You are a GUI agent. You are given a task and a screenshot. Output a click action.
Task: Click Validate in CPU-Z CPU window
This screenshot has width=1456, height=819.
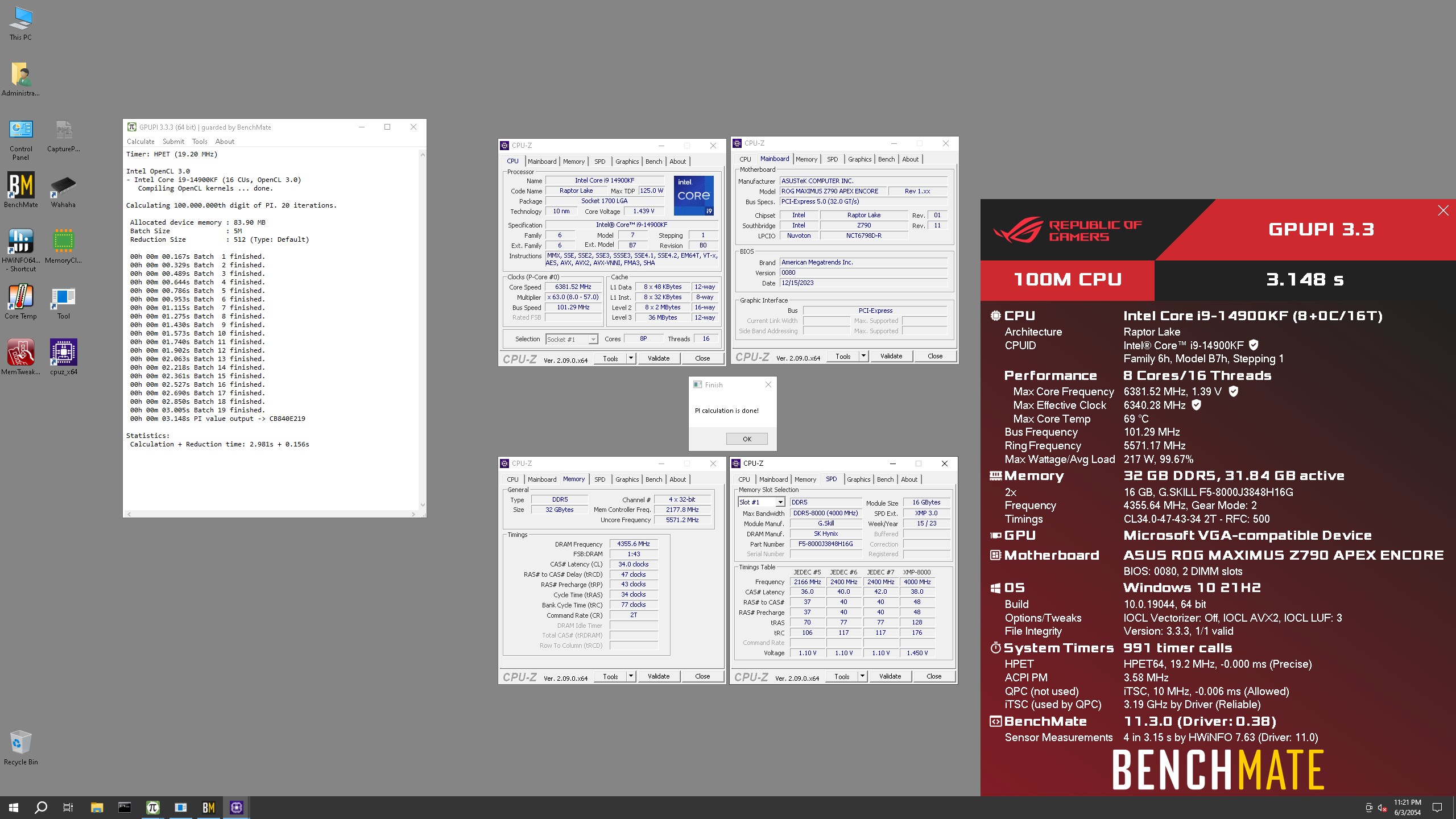pyautogui.click(x=658, y=358)
